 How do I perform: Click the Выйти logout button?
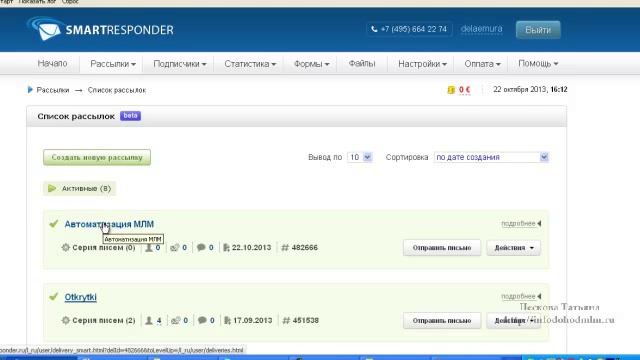pos(538,30)
